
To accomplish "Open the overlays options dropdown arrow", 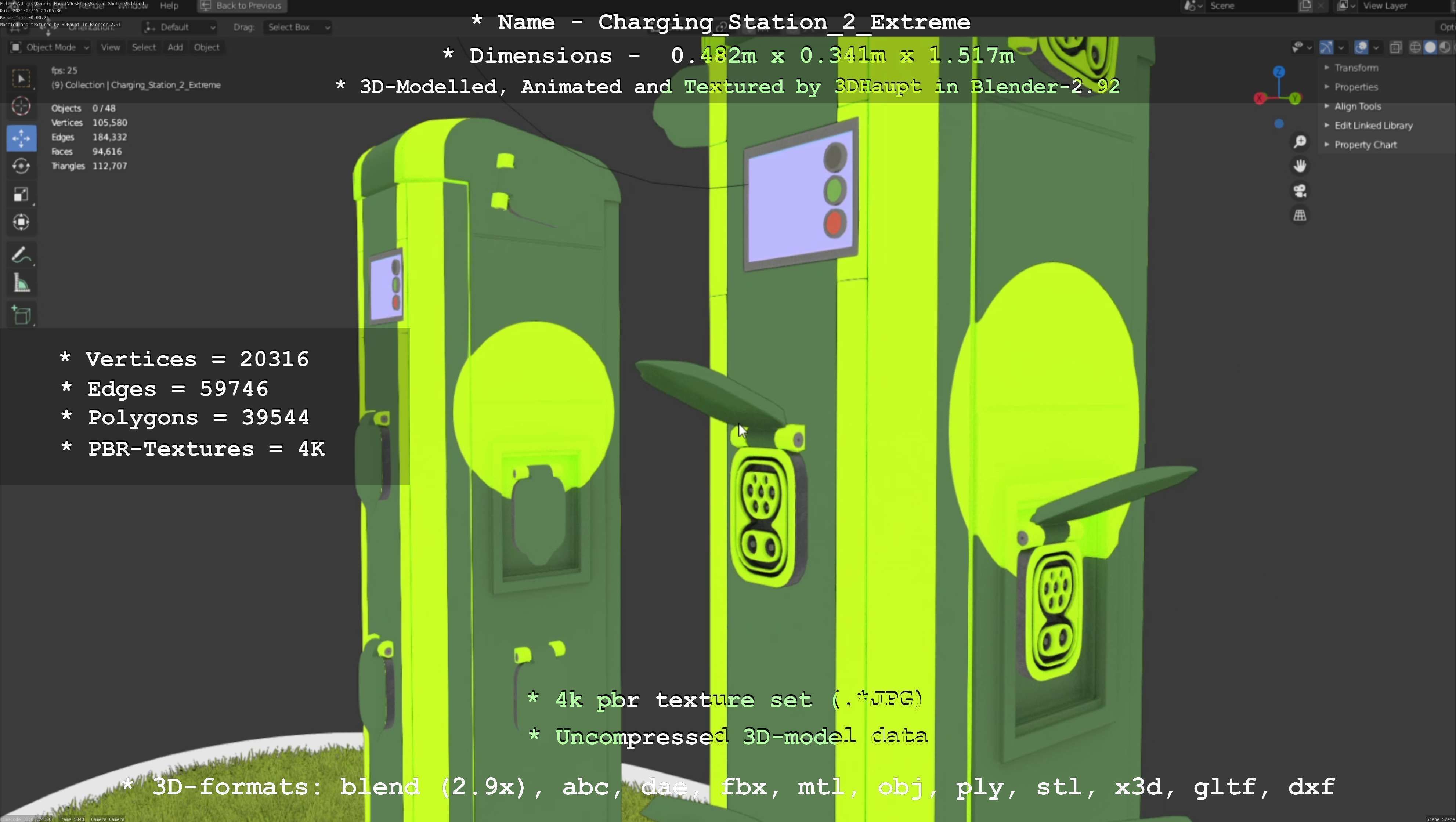I will pyautogui.click(x=1376, y=47).
